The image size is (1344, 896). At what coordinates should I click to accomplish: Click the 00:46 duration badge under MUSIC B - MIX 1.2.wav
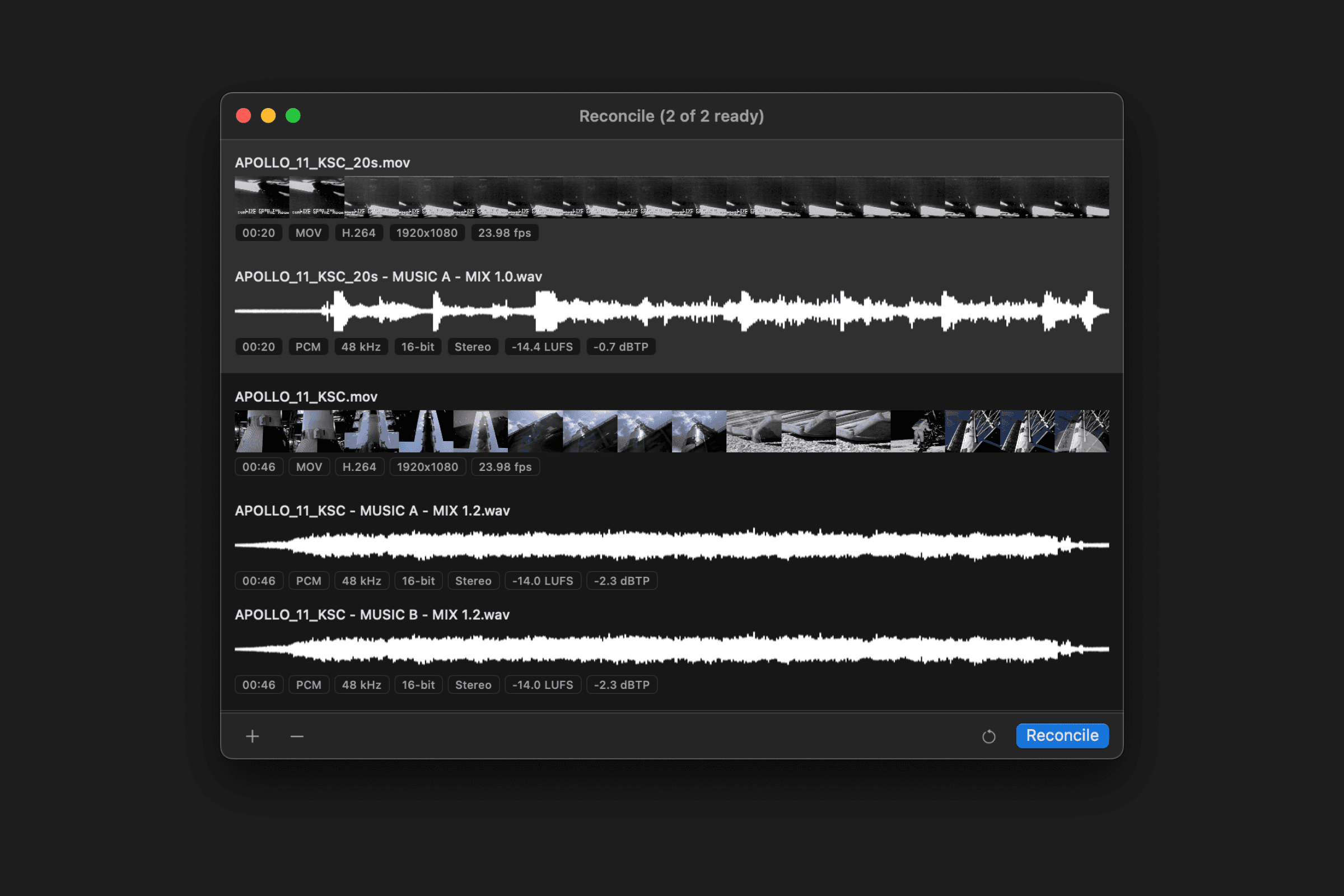click(x=258, y=684)
